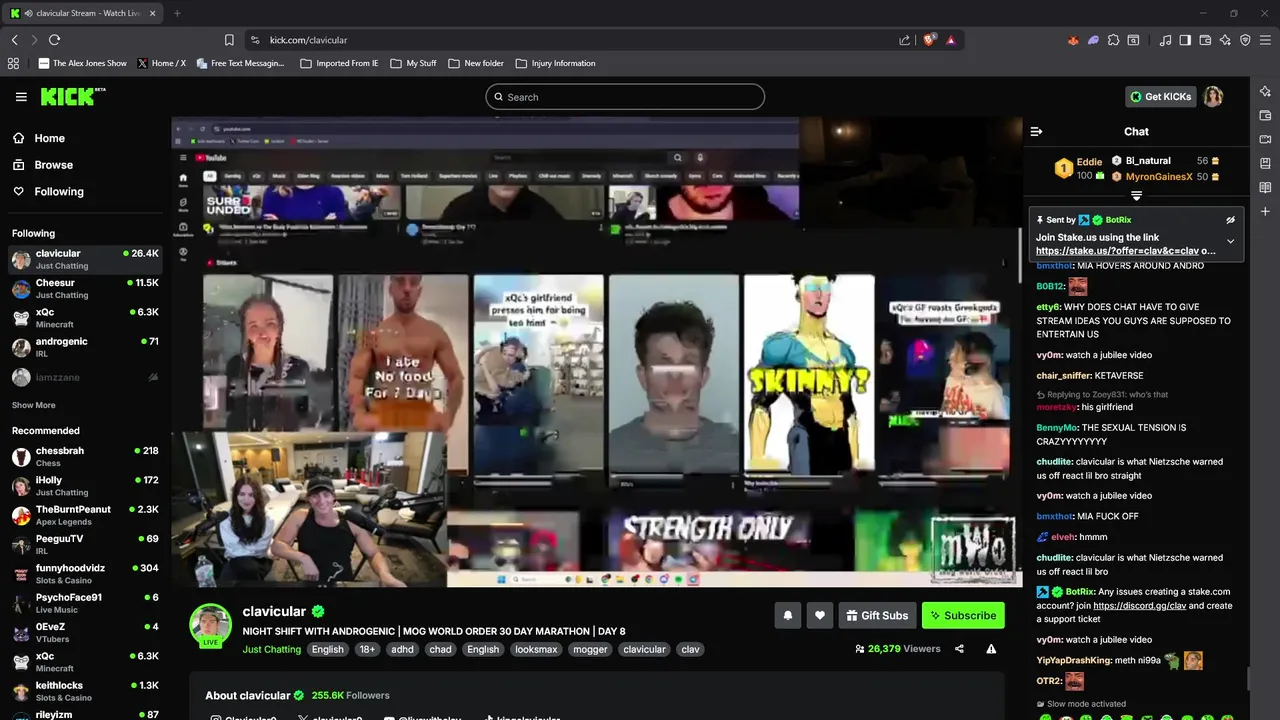The height and width of the screenshot is (720, 1280).
Task: Open the Kick hamburger sidebar menu
Action: tap(21, 97)
